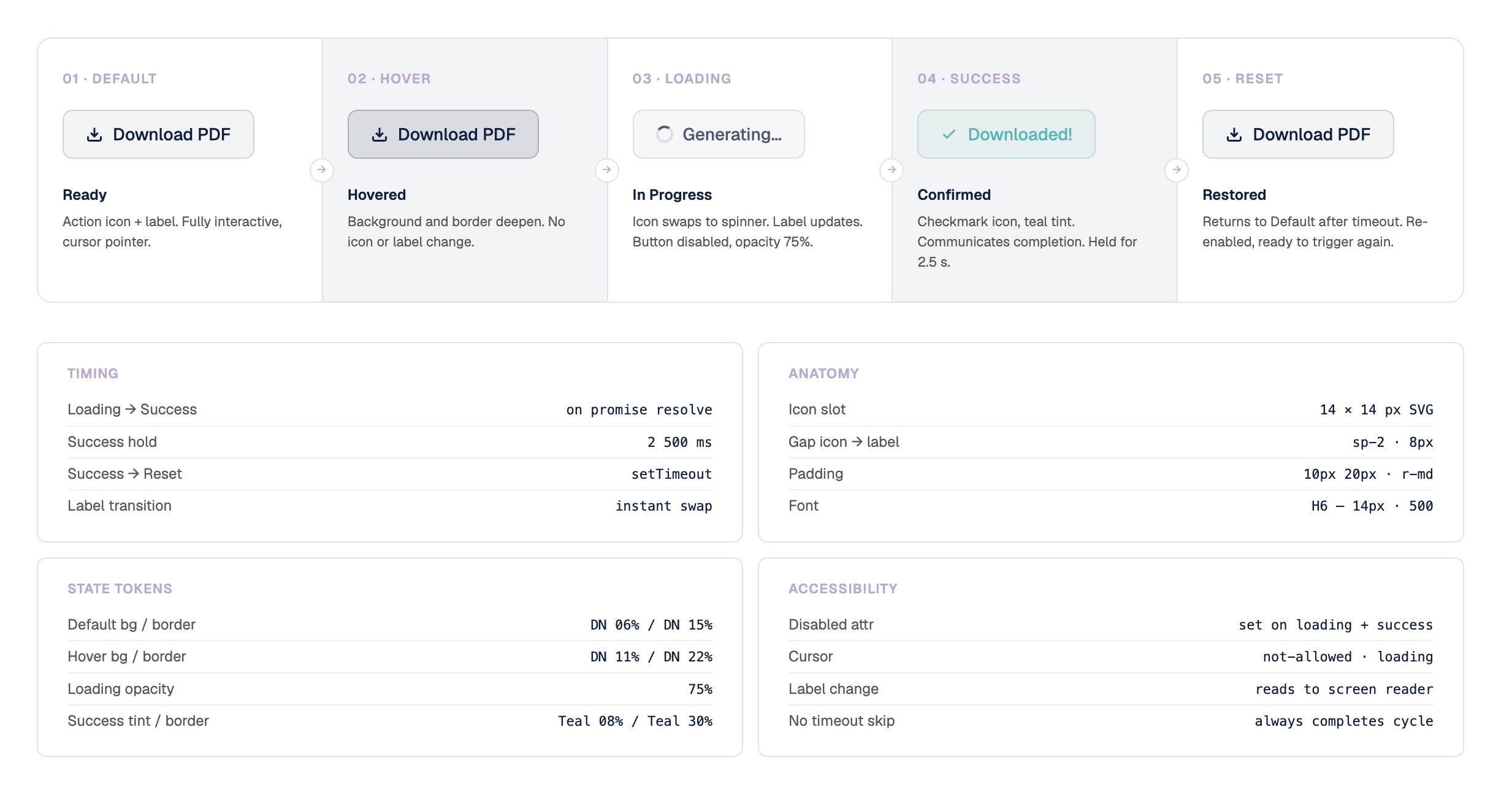This screenshot has width=1512, height=792.
Task: Click the download icon in the Hover state button
Action: tap(380, 135)
